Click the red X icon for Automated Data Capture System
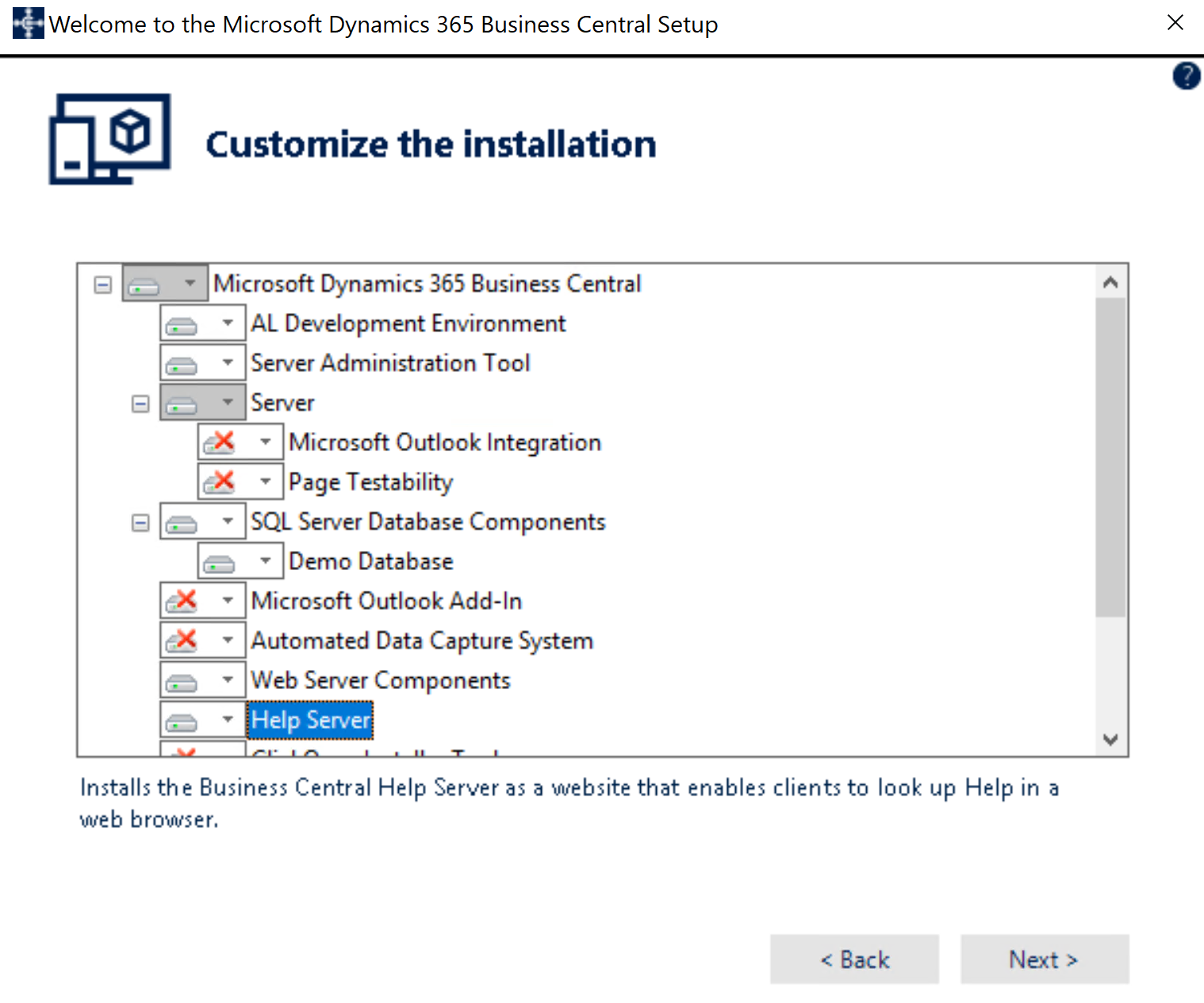The image size is (1204, 1003). (x=182, y=641)
